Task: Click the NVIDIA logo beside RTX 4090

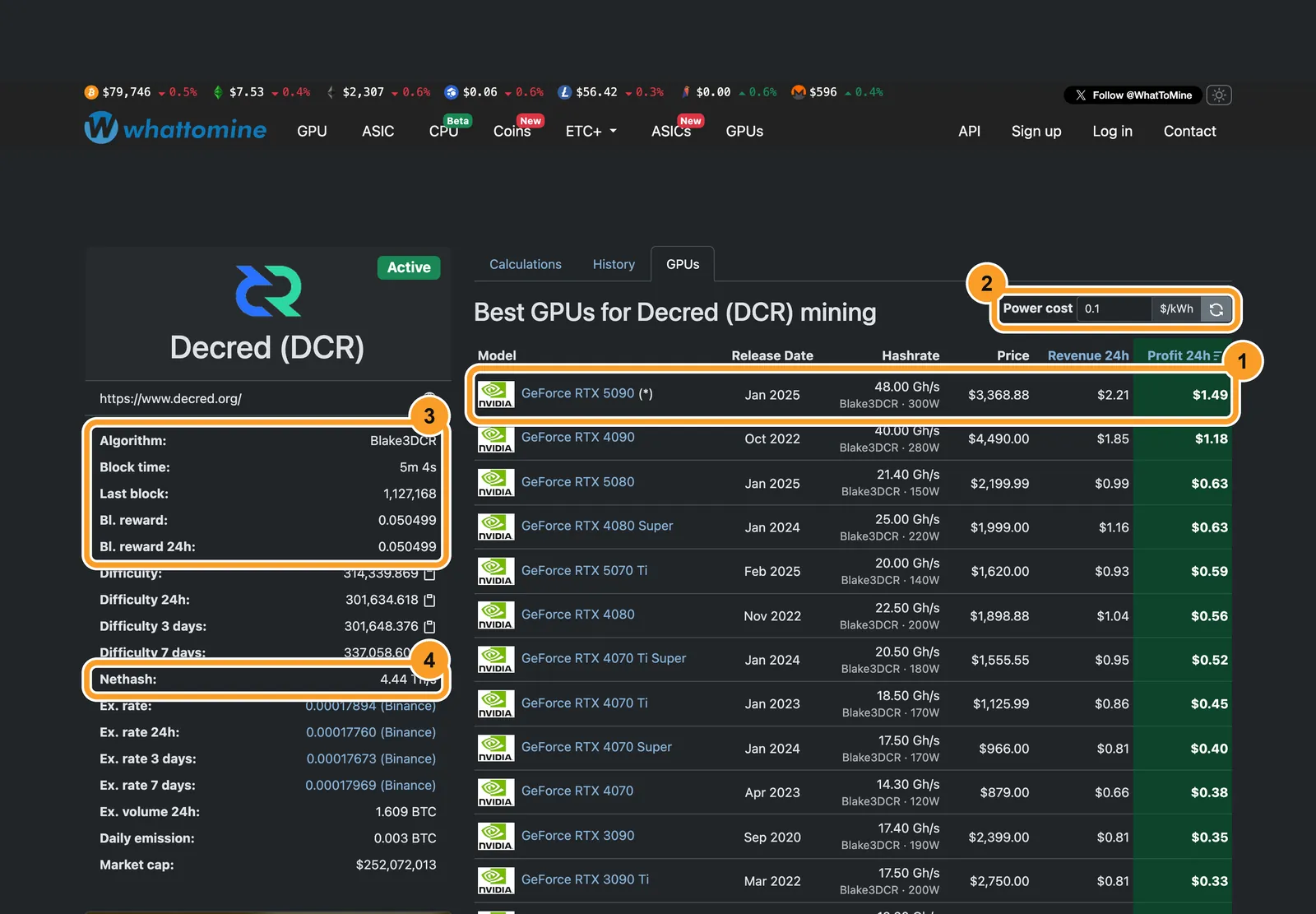Action: point(495,439)
